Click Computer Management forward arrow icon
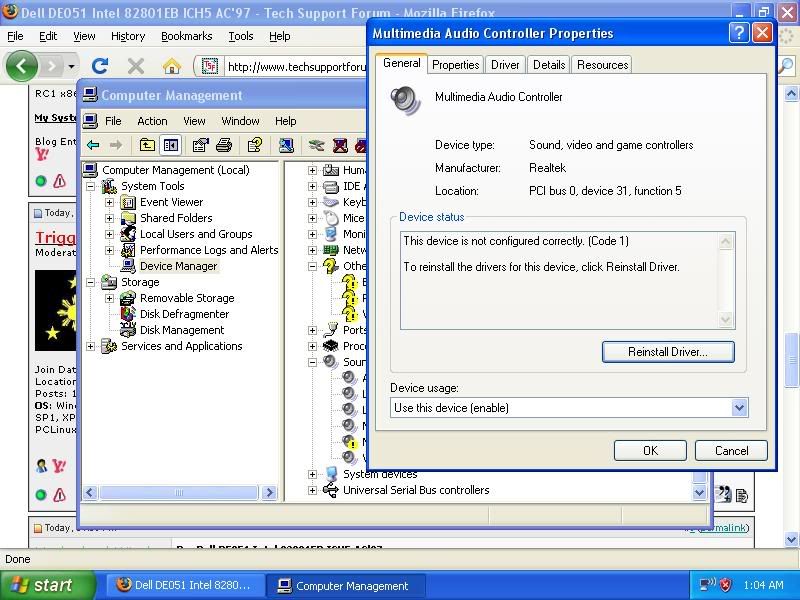This screenshot has height=600, width=800. click(x=116, y=145)
